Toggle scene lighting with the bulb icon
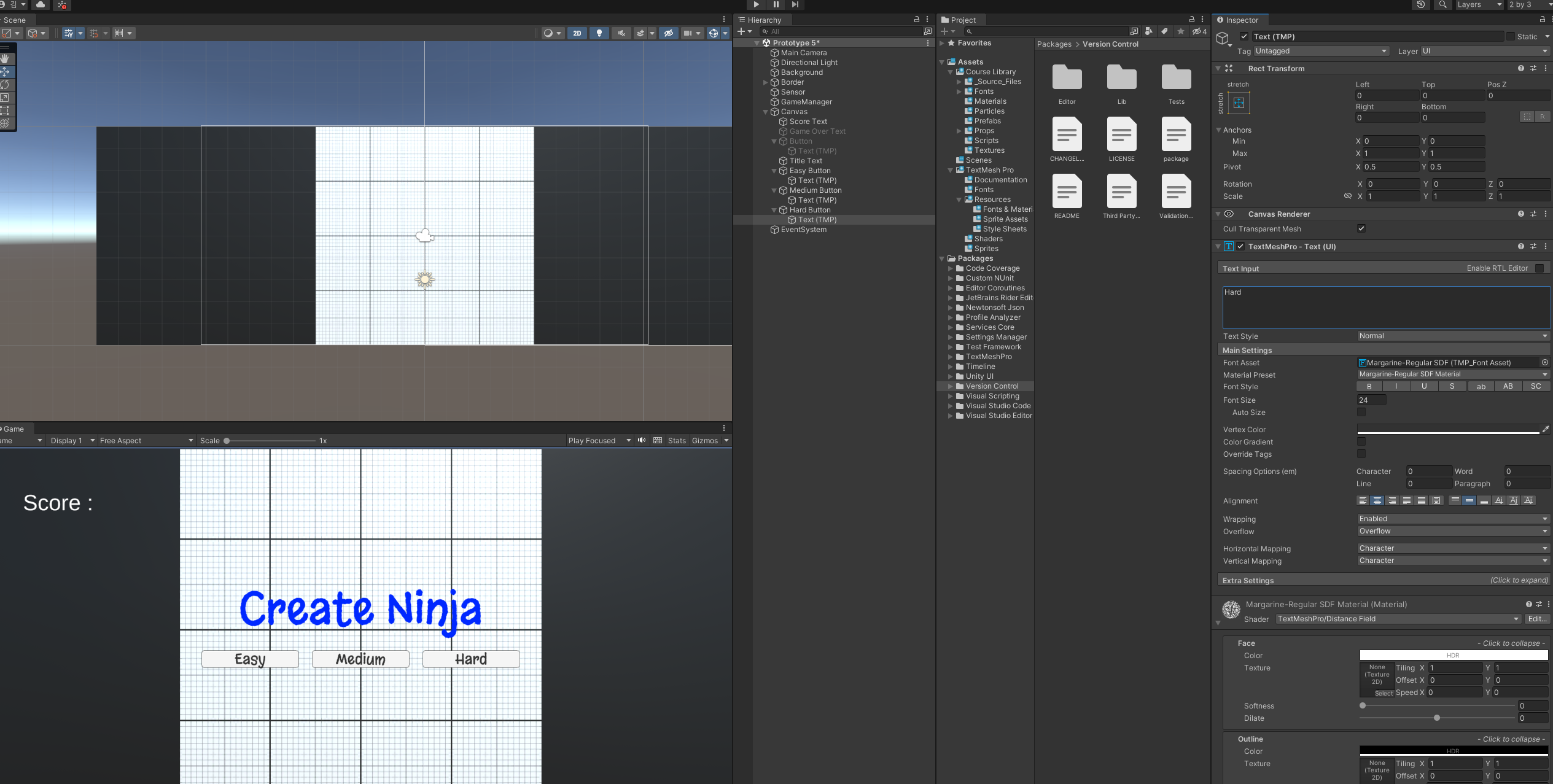 click(599, 33)
